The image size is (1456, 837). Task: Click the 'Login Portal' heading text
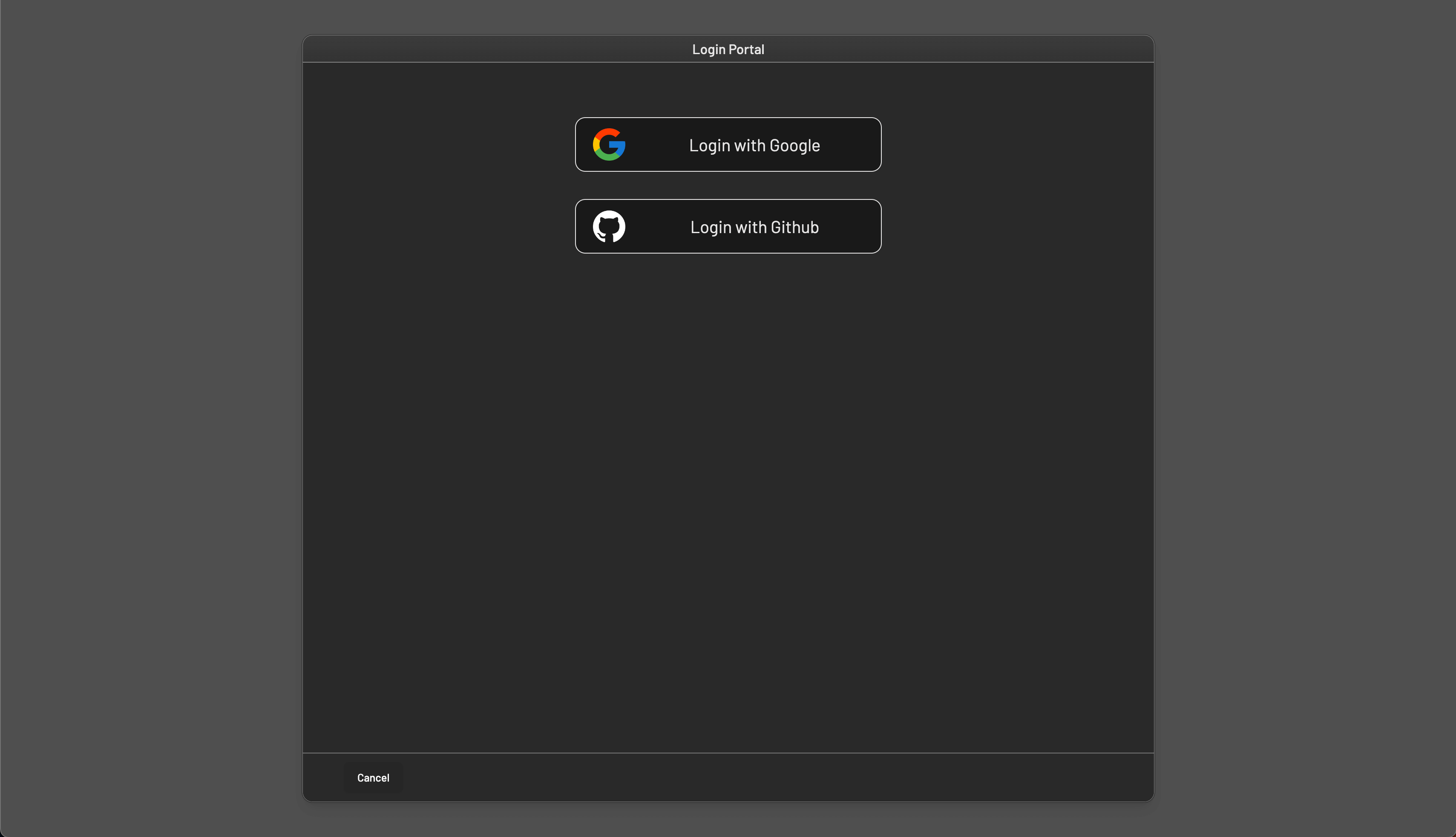point(728,49)
